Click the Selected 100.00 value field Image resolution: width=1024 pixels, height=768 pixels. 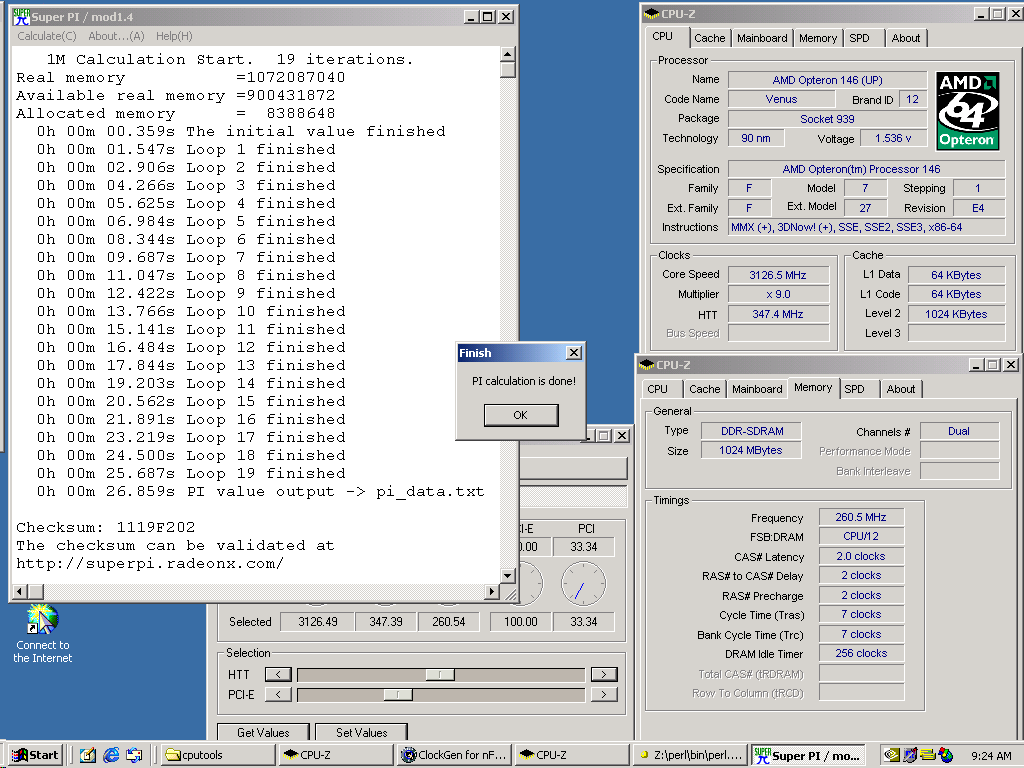tap(520, 622)
